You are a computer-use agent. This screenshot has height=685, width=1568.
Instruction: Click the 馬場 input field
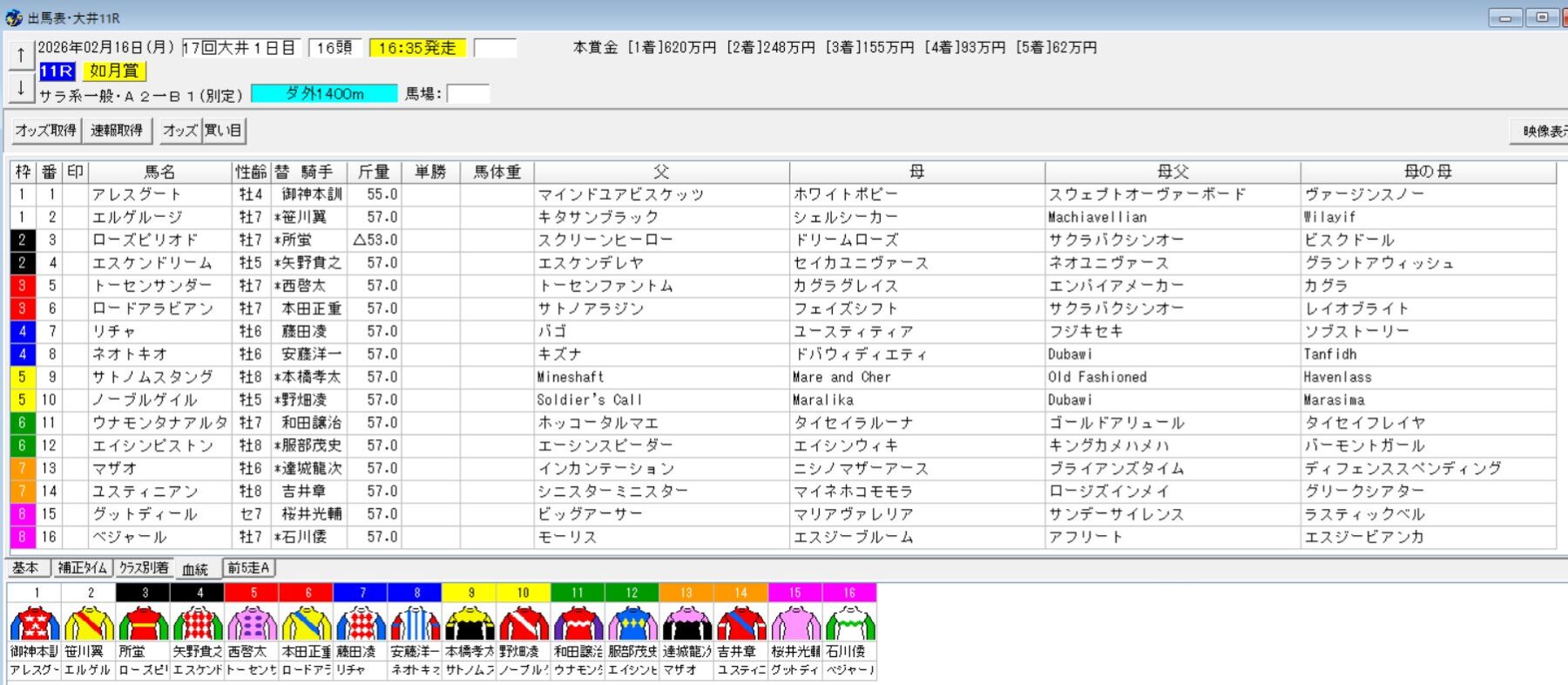tap(469, 94)
